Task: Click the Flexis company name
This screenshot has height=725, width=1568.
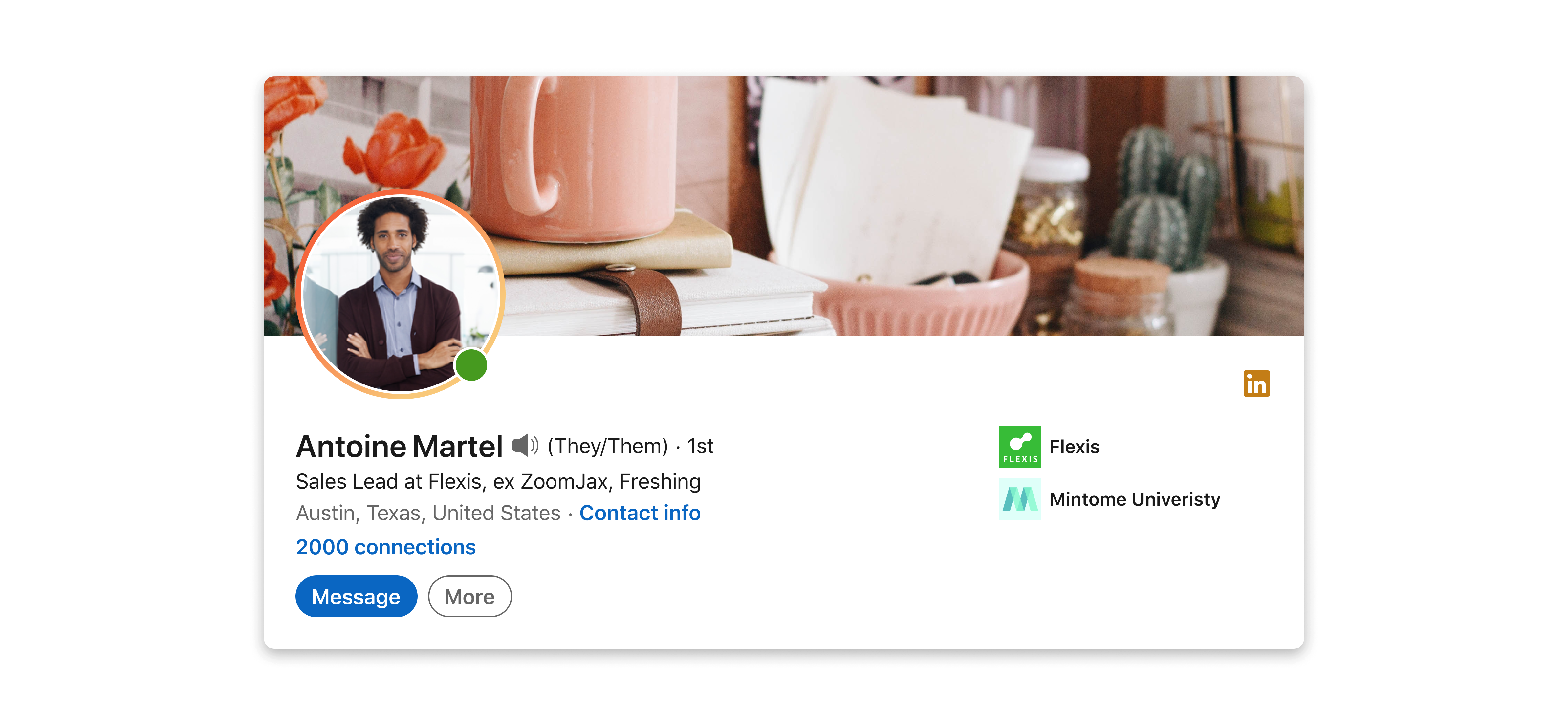Action: point(1074,447)
